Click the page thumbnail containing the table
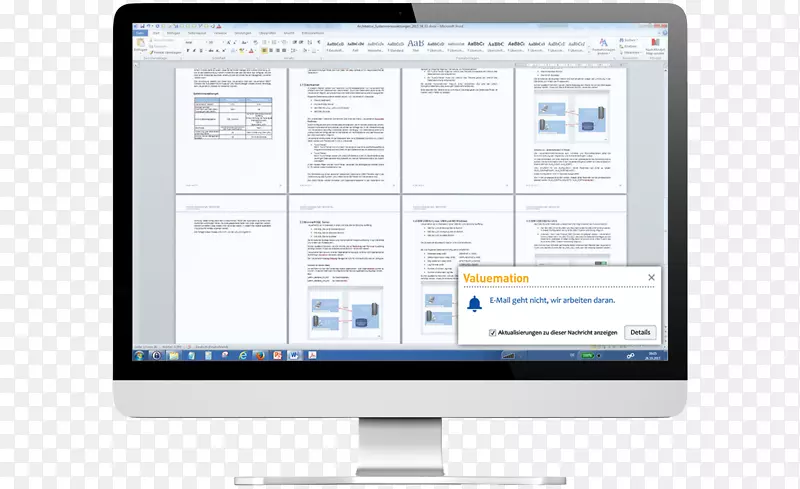Viewport: 800px width, 489px height. [x=232, y=130]
